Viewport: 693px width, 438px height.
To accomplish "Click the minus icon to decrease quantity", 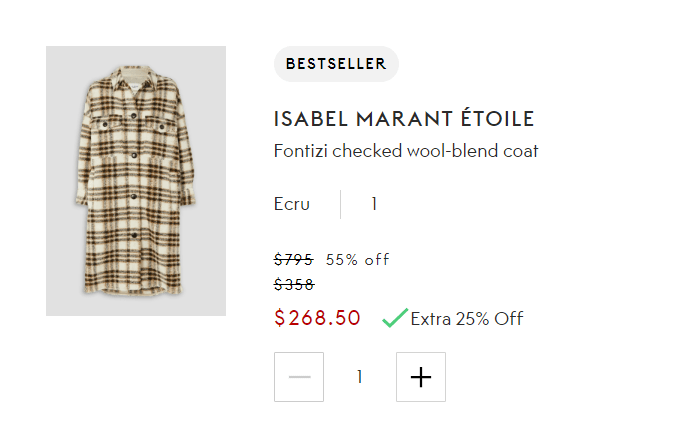I will tap(299, 377).
